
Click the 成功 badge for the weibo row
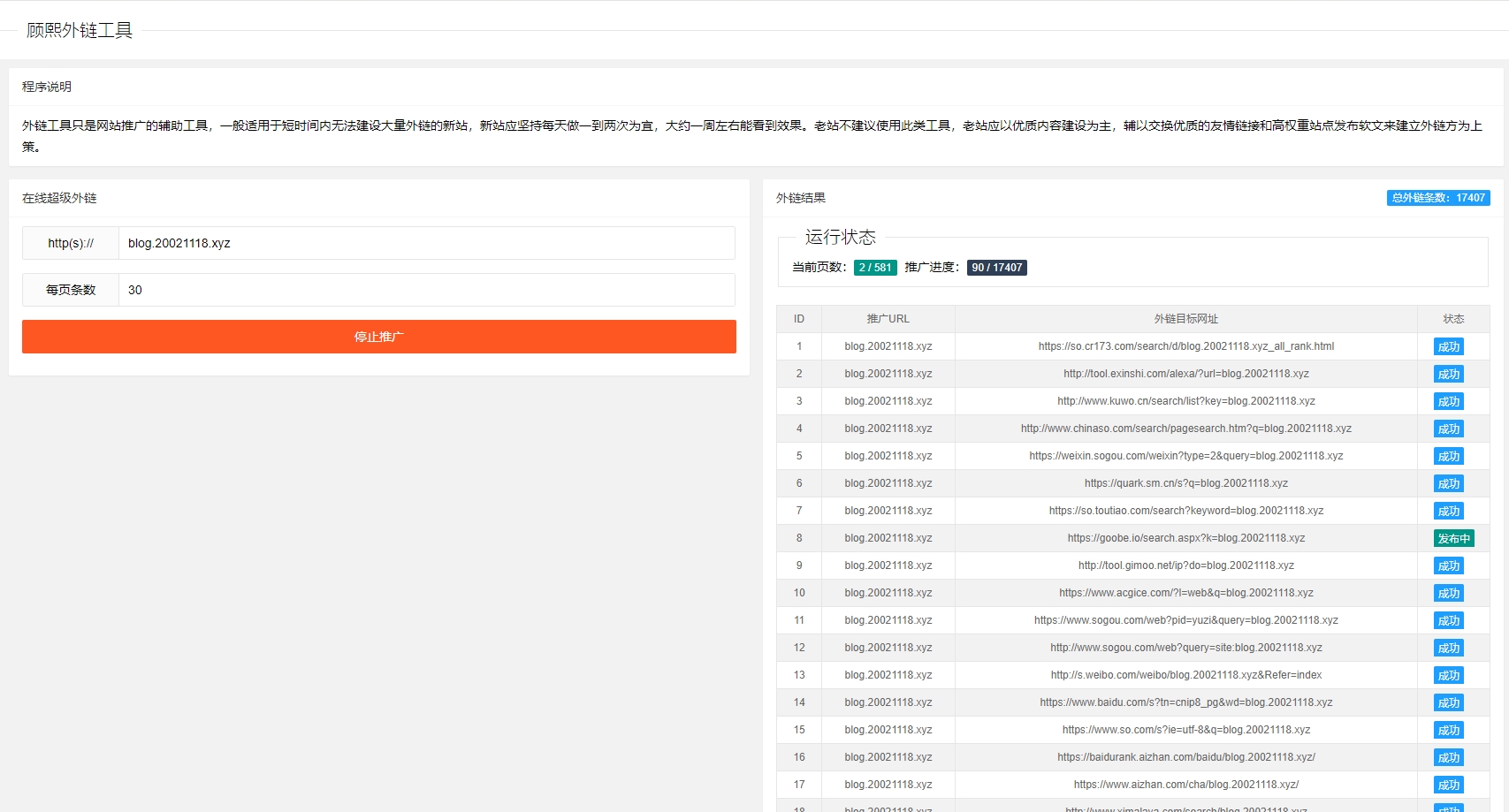point(1448,675)
